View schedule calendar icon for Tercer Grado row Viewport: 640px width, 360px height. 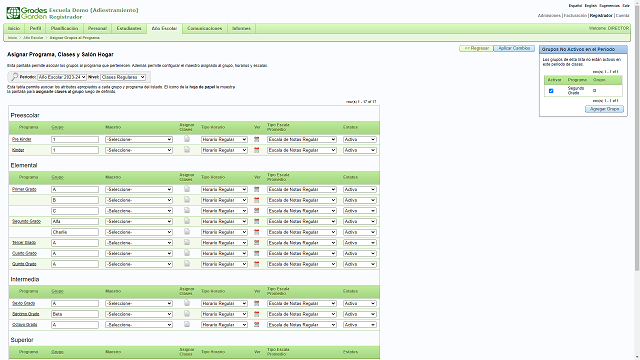click(x=257, y=242)
